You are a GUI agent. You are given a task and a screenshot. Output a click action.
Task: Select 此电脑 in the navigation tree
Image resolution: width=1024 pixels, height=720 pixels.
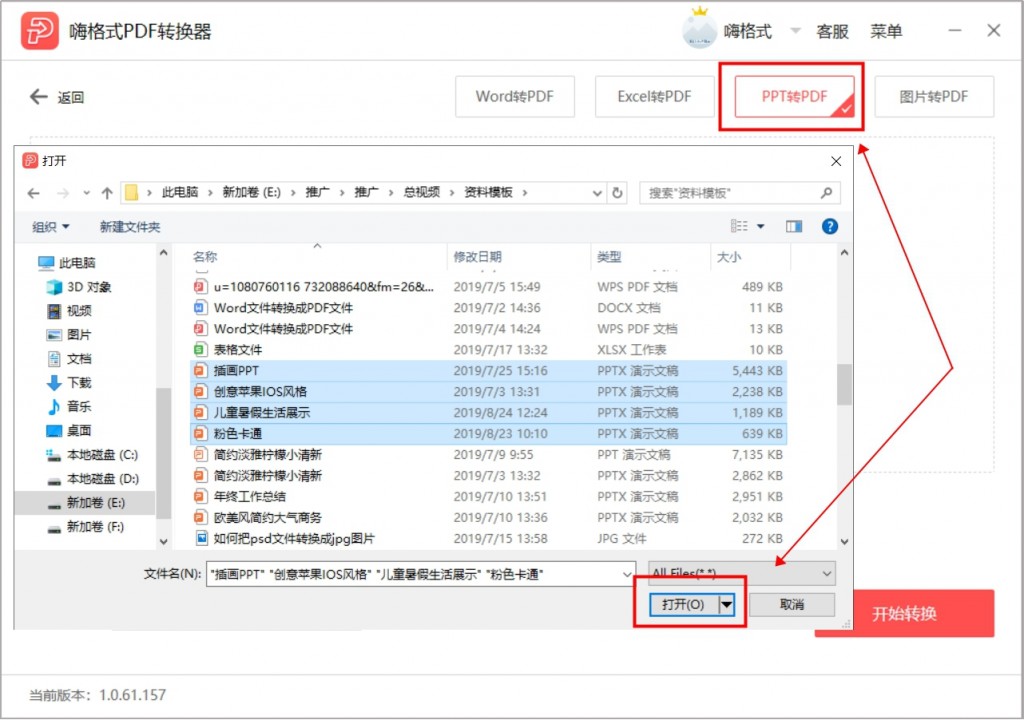click(67, 263)
